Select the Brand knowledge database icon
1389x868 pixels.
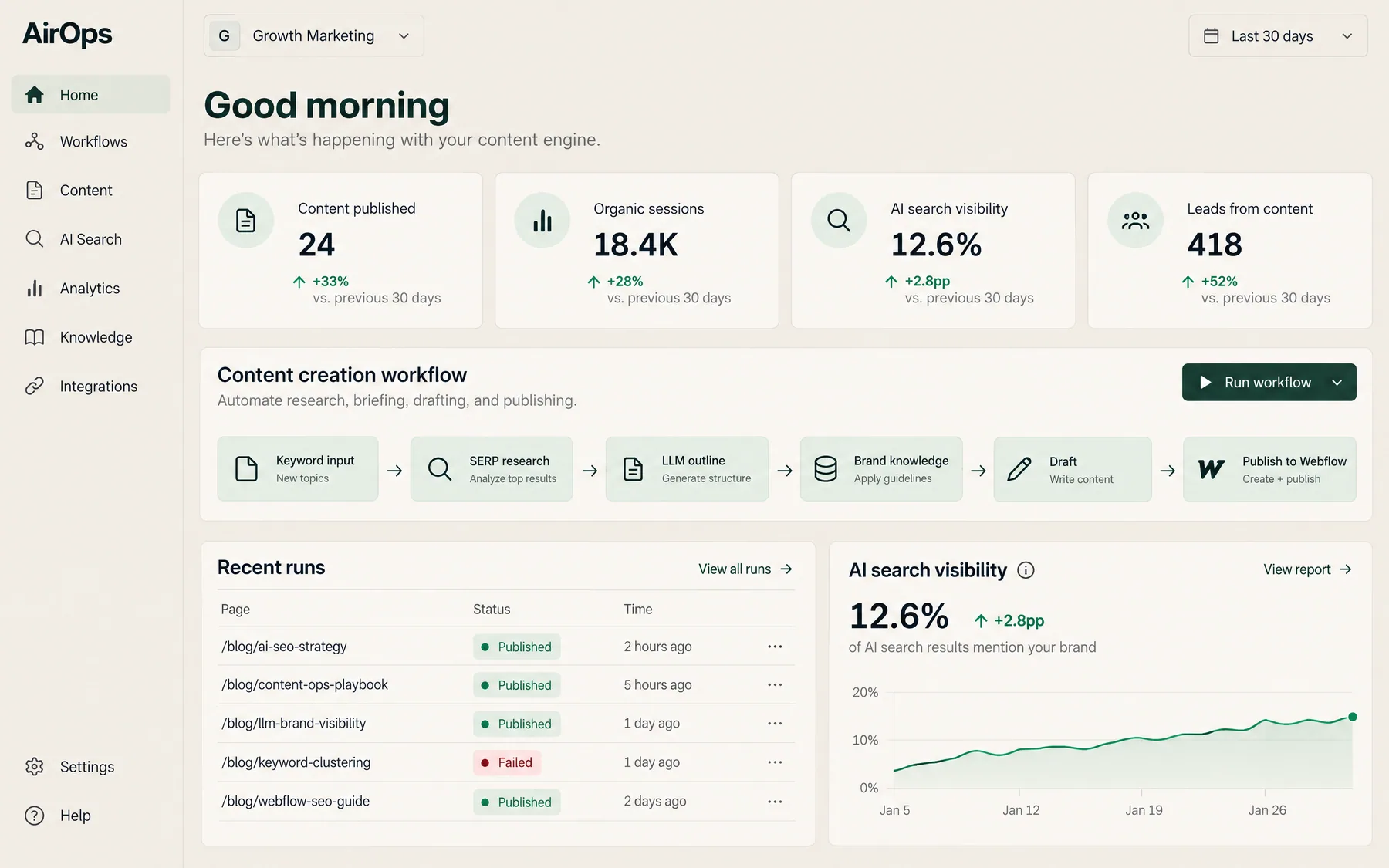point(826,469)
